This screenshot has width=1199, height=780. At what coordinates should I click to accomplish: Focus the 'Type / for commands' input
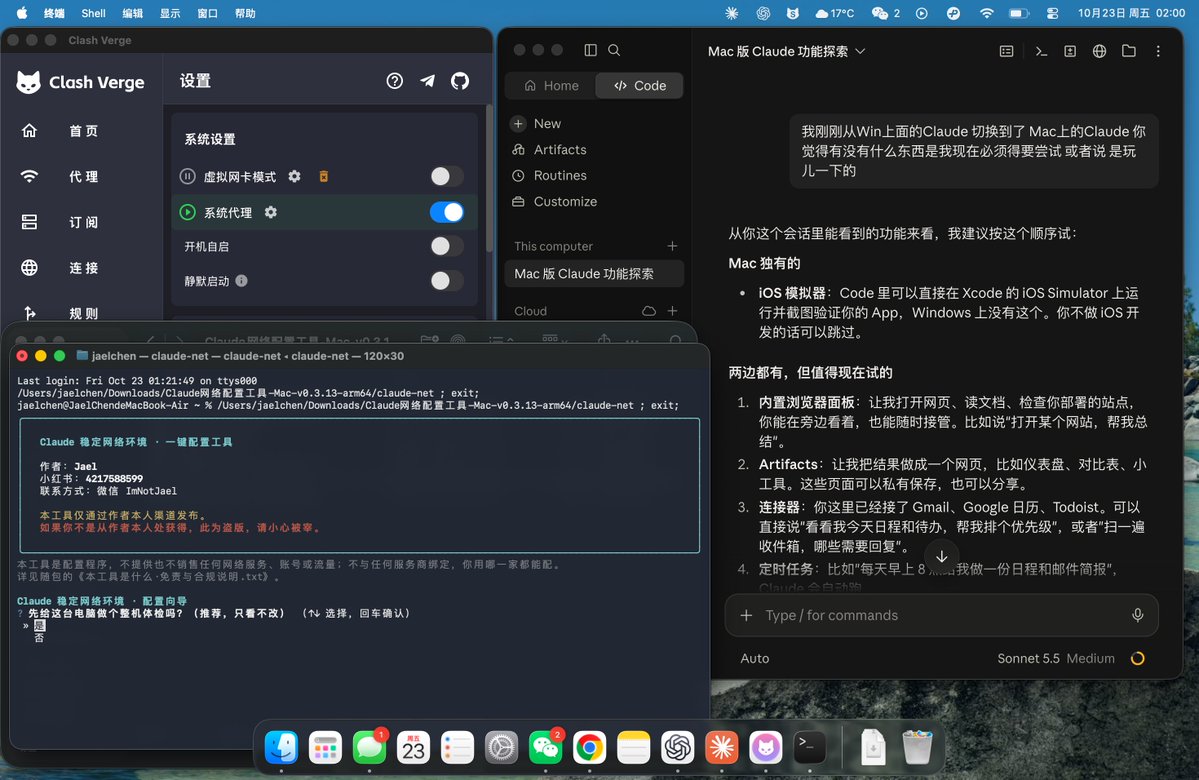point(941,616)
